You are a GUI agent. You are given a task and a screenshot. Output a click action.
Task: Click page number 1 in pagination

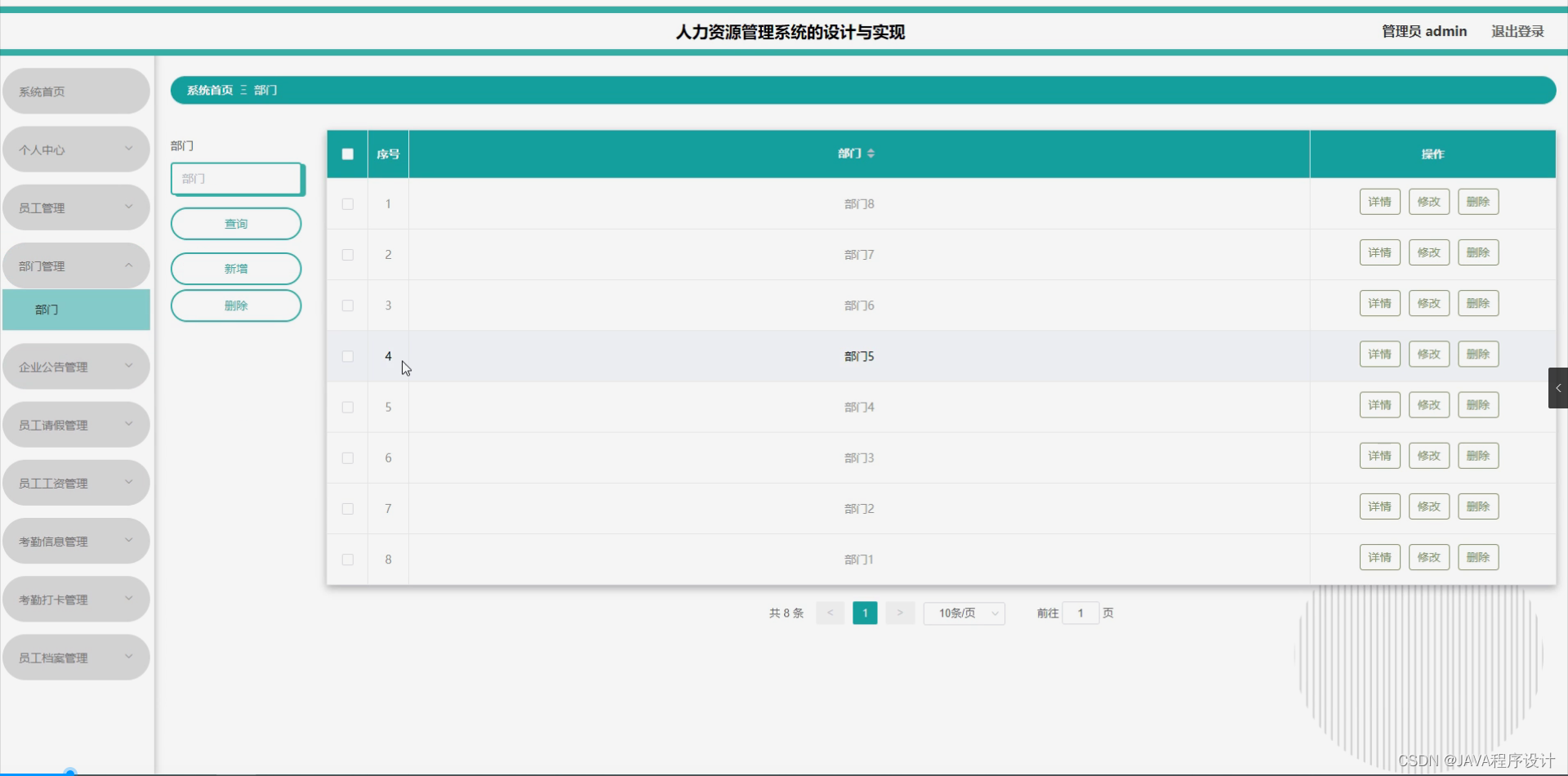tap(865, 613)
